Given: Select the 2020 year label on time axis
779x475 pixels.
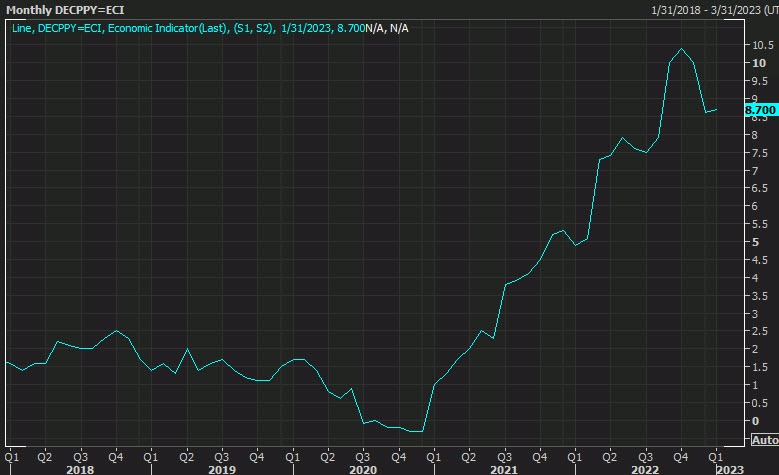Looking at the screenshot, I should [361, 467].
